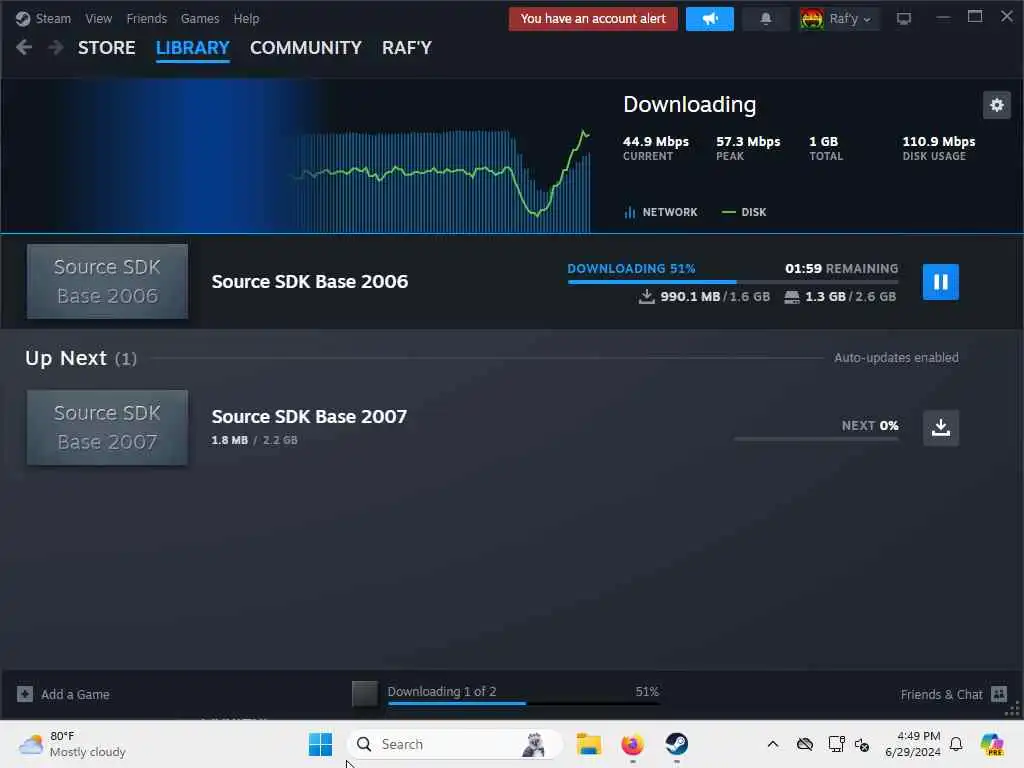Open the Help menu
This screenshot has height=768, width=1024.
(246, 18)
